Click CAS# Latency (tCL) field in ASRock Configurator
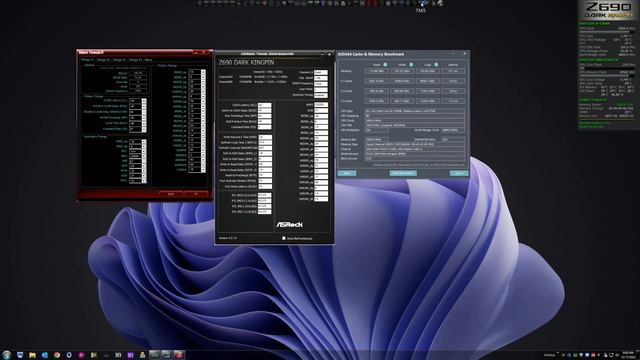This screenshot has width=640, height=360. (x=264, y=105)
